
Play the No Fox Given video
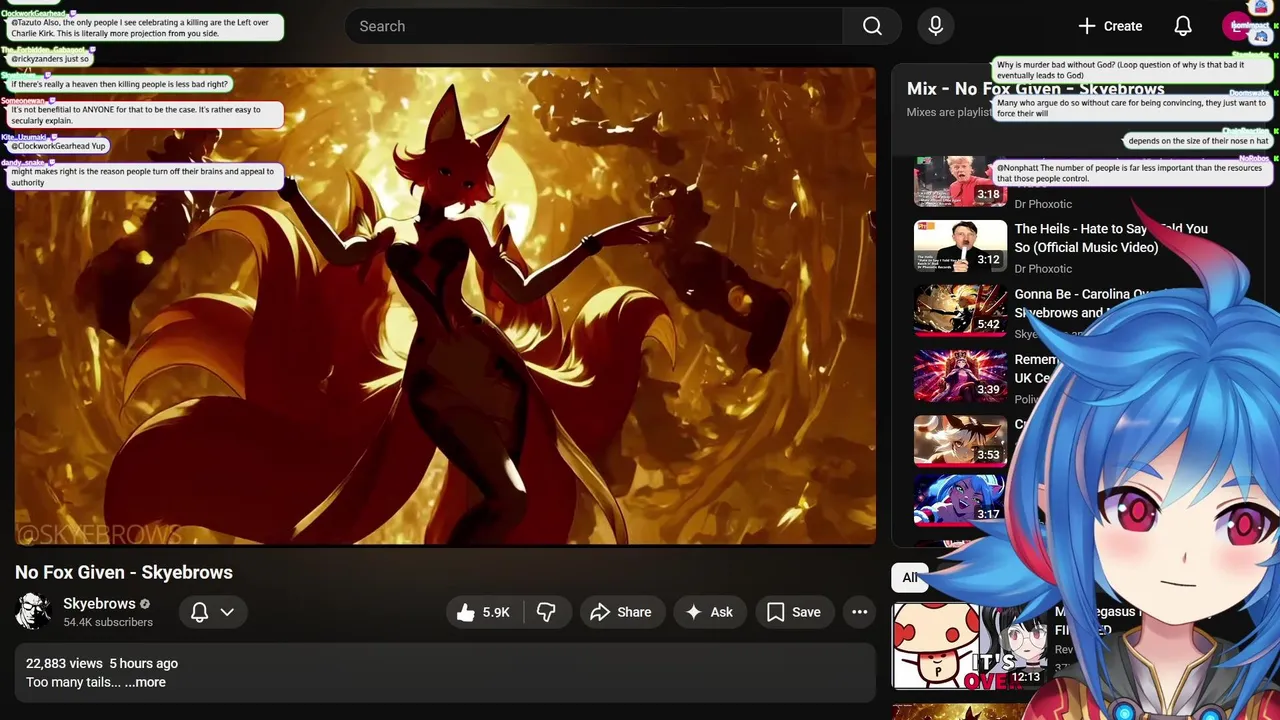click(x=445, y=306)
